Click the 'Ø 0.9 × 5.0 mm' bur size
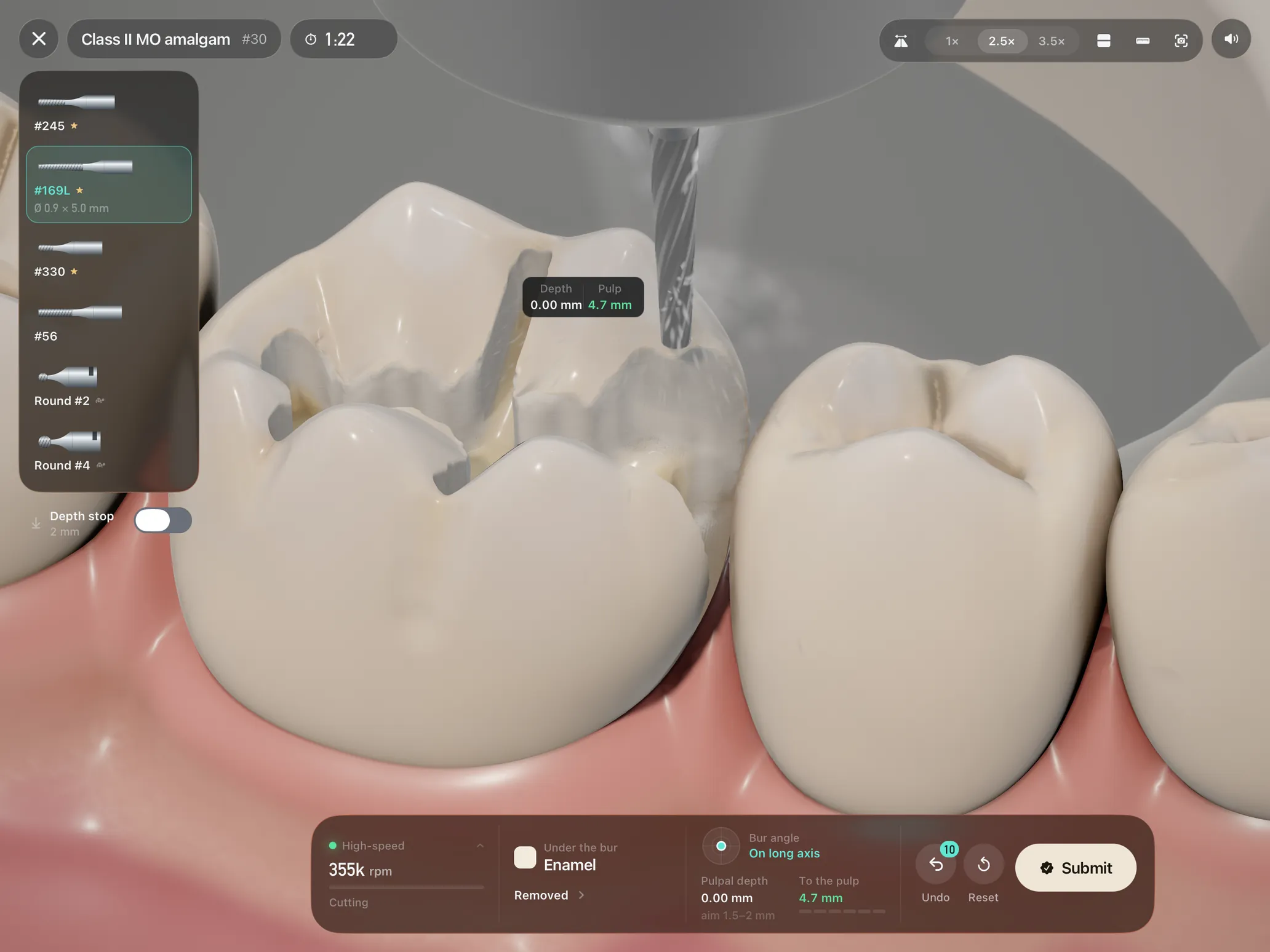The height and width of the screenshot is (952, 1270). coord(71,208)
